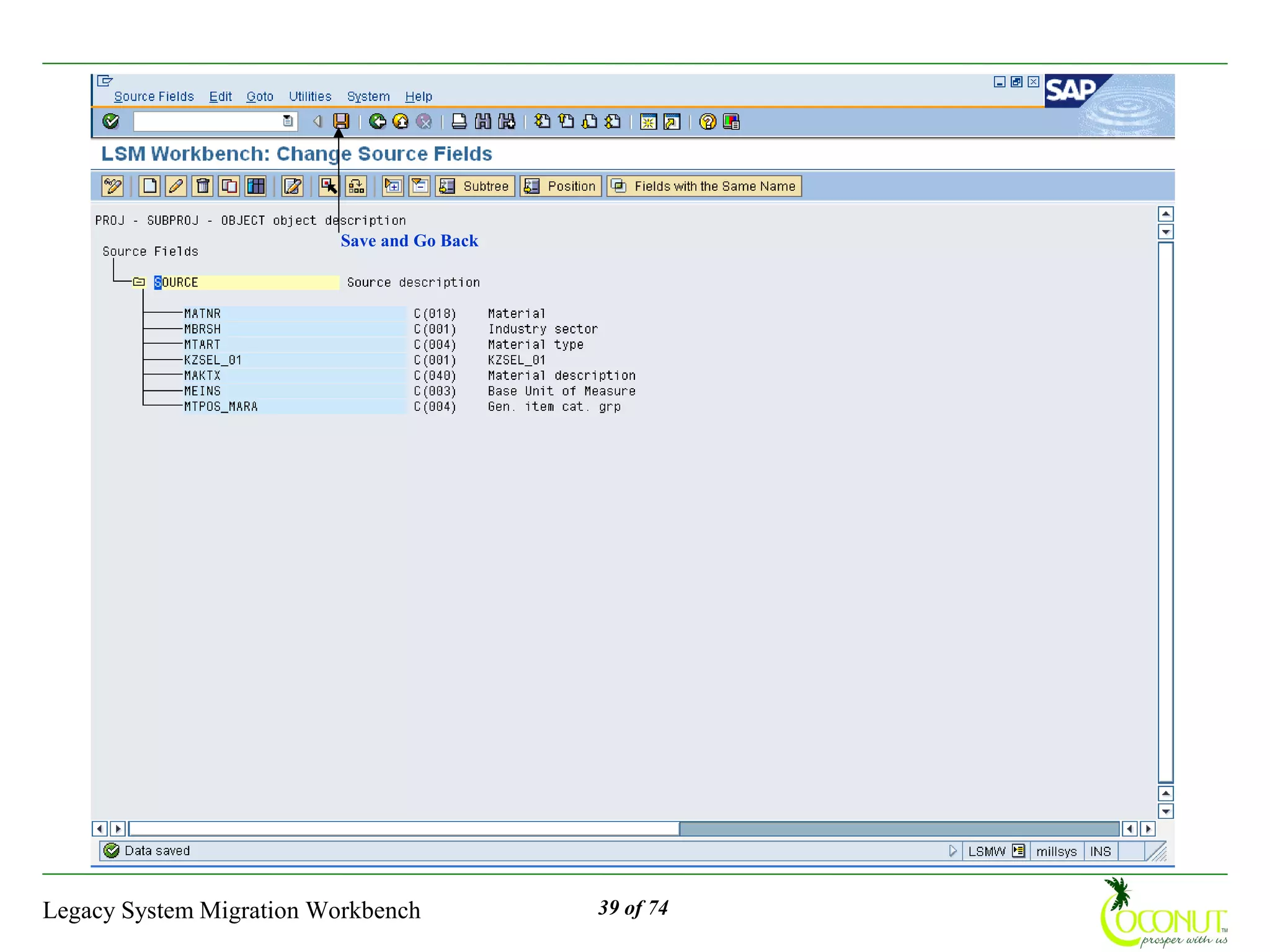The height and width of the screenshot is (952, 1270).
Task: Click the Create blank page icon
Action: [x=149, y=186]
